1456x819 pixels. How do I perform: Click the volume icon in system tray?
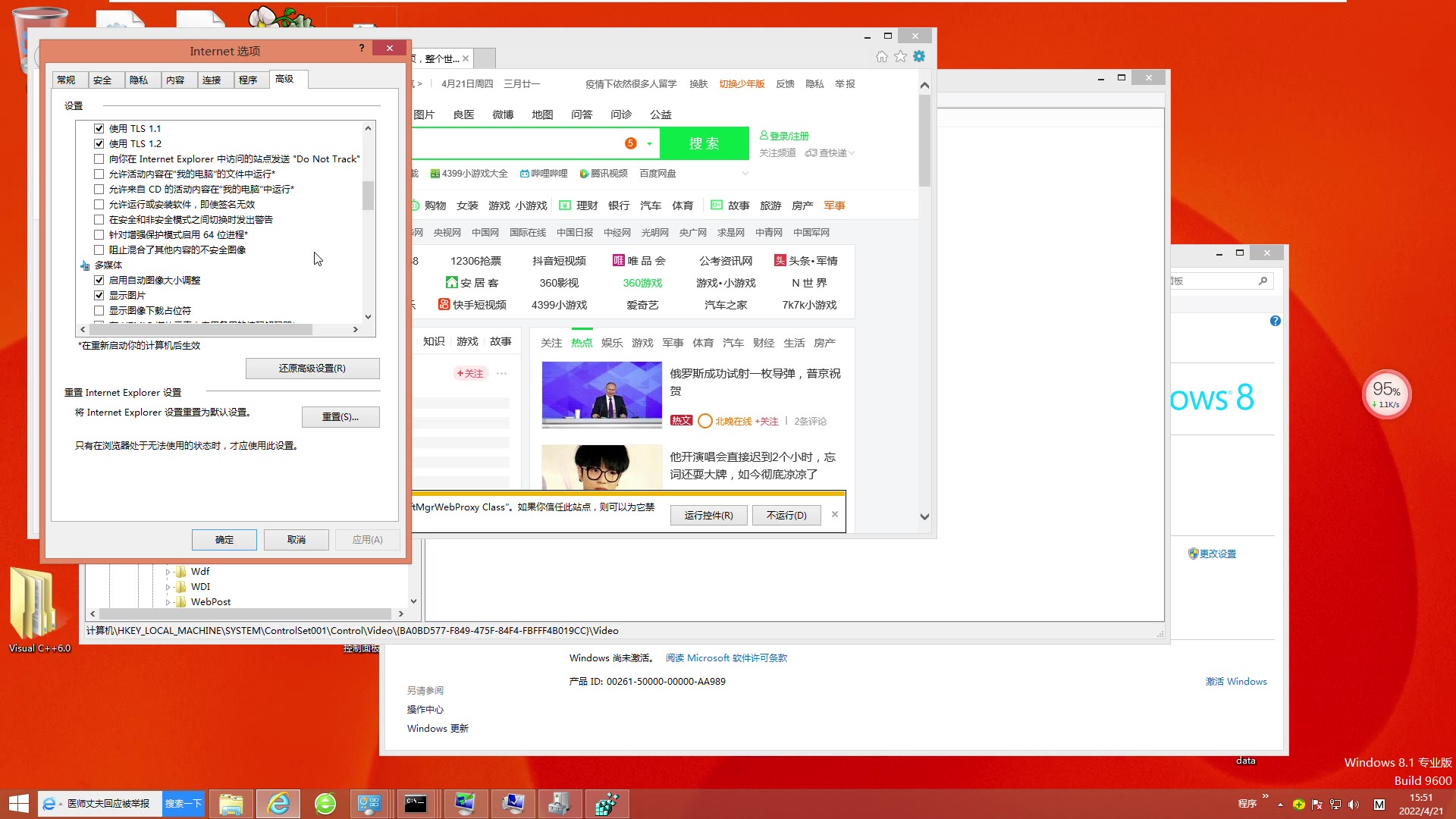point(1354,805)
